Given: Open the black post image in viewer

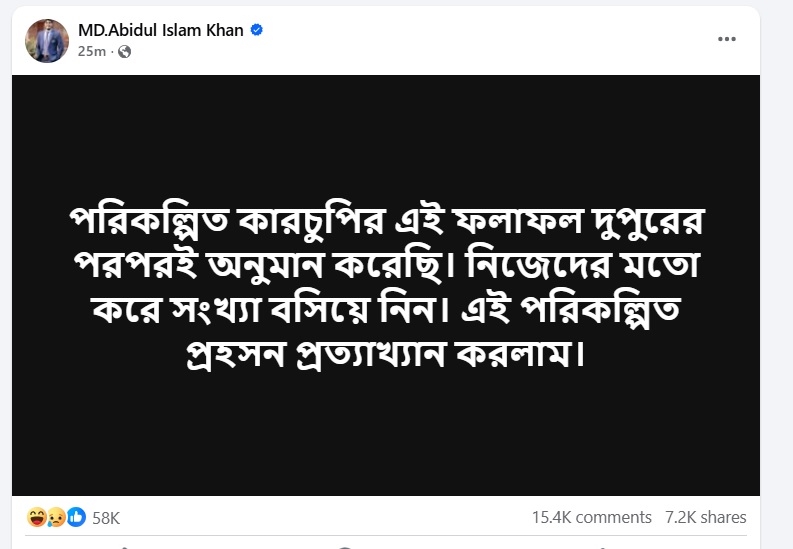Looking at the screenshot, I should click(x=386, y=440).
